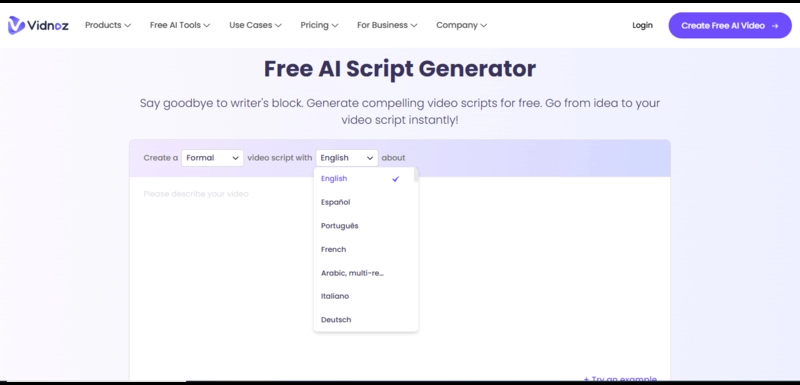This screenshot has width=800, height=385.
Task: Click the Login link
Action: (x=642, y=25)
